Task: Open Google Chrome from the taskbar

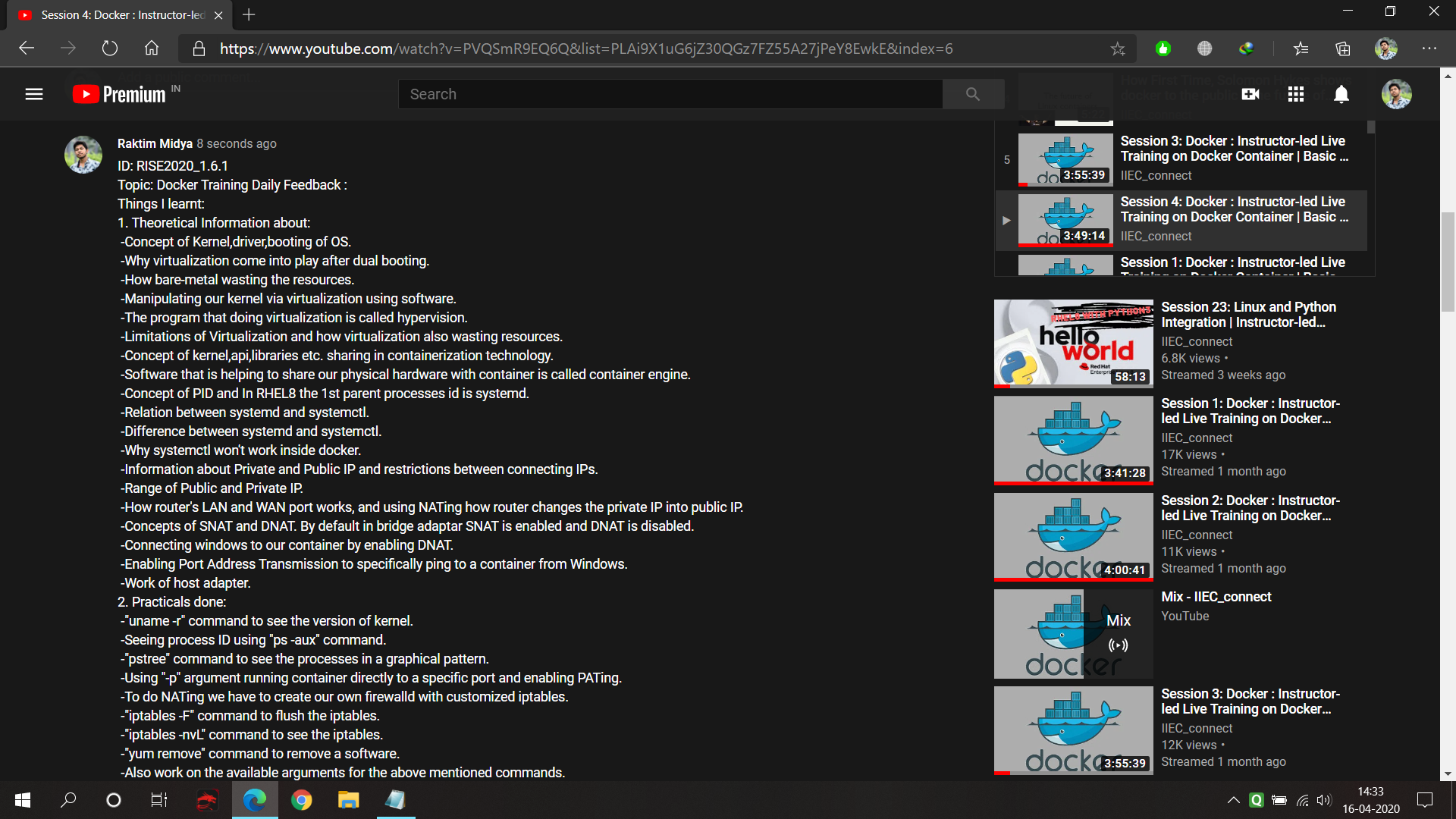Action: tap(302, 800)
